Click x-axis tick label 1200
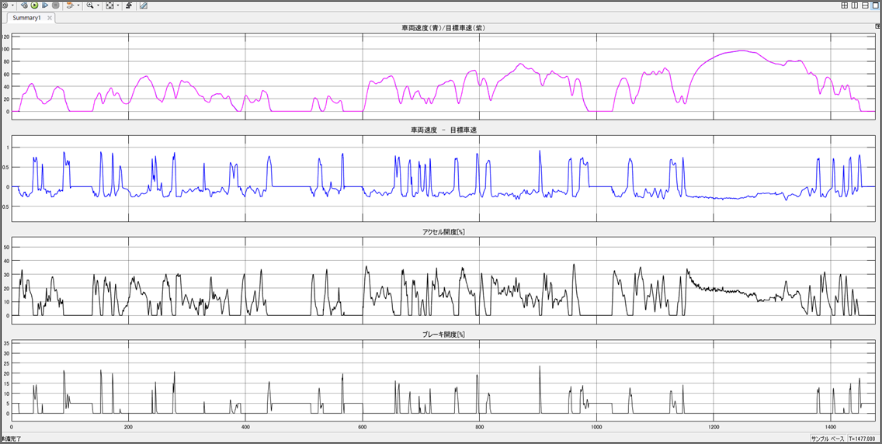Image resolution: width=882 pixels, height=444 pixels. tap(713, 427)
